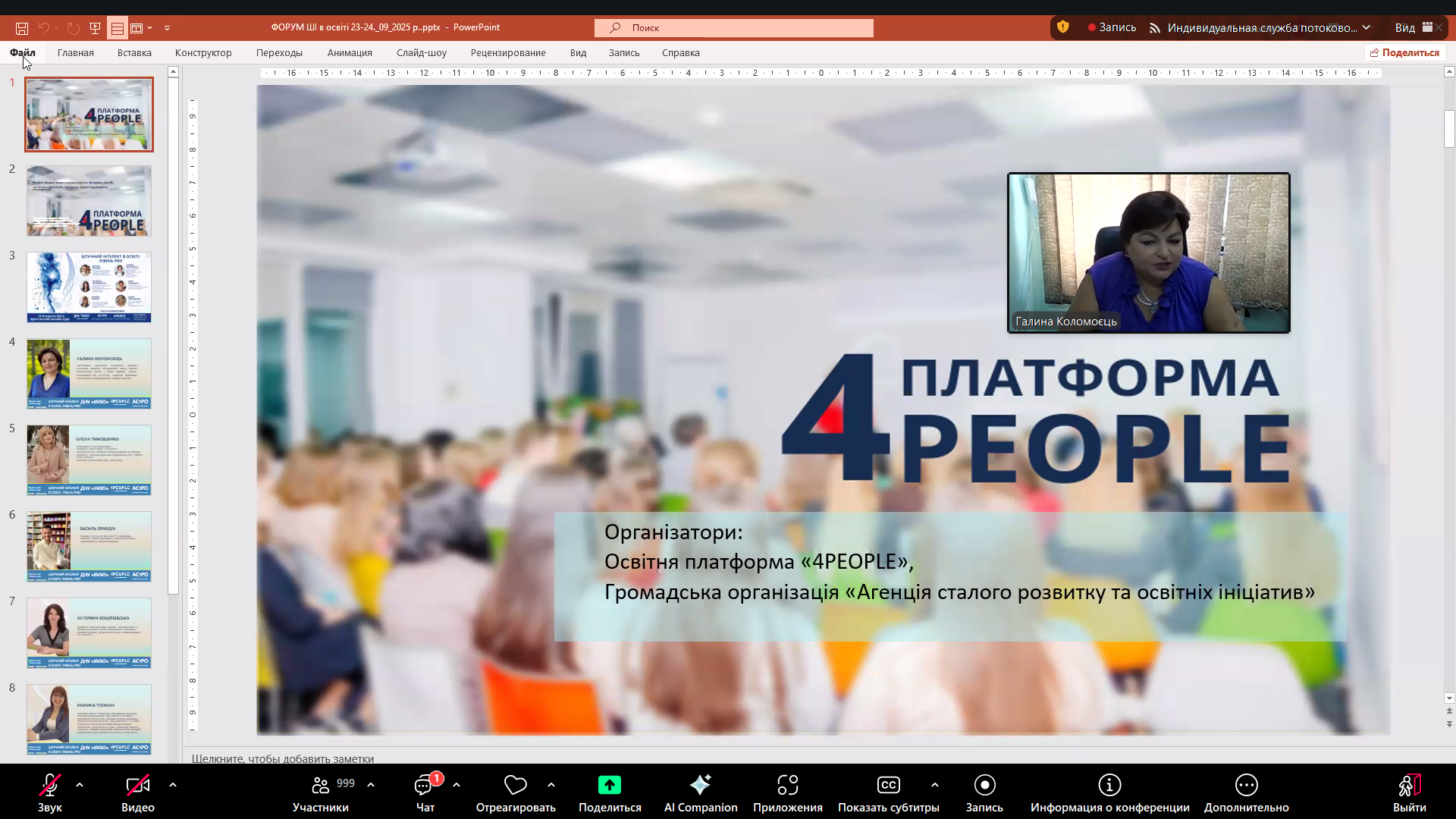Expand audio settings chevron next to Звук
1456x819 pixels.
[x=79, y=785]
